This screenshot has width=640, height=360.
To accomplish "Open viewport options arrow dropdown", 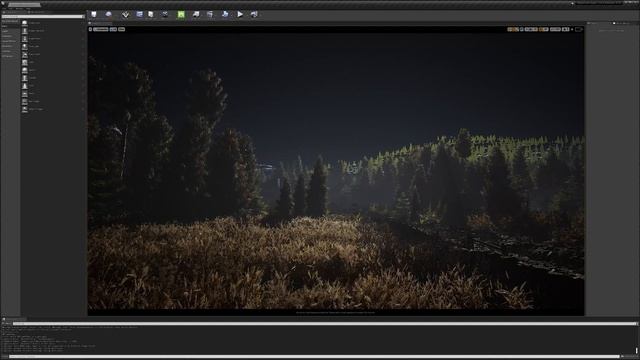I will [90, 29].
